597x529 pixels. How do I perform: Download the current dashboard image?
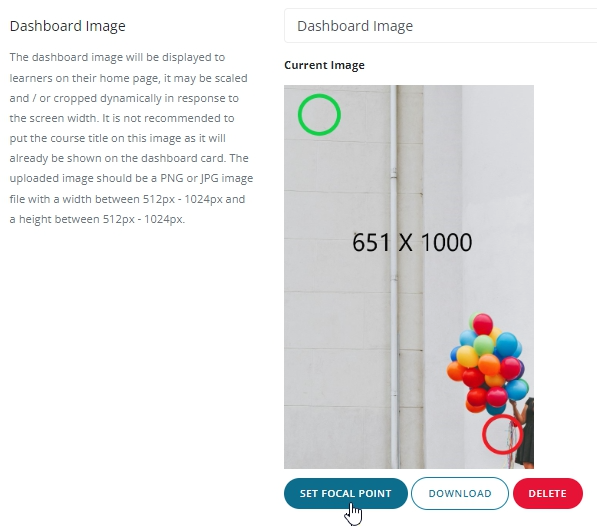point(460,493)
